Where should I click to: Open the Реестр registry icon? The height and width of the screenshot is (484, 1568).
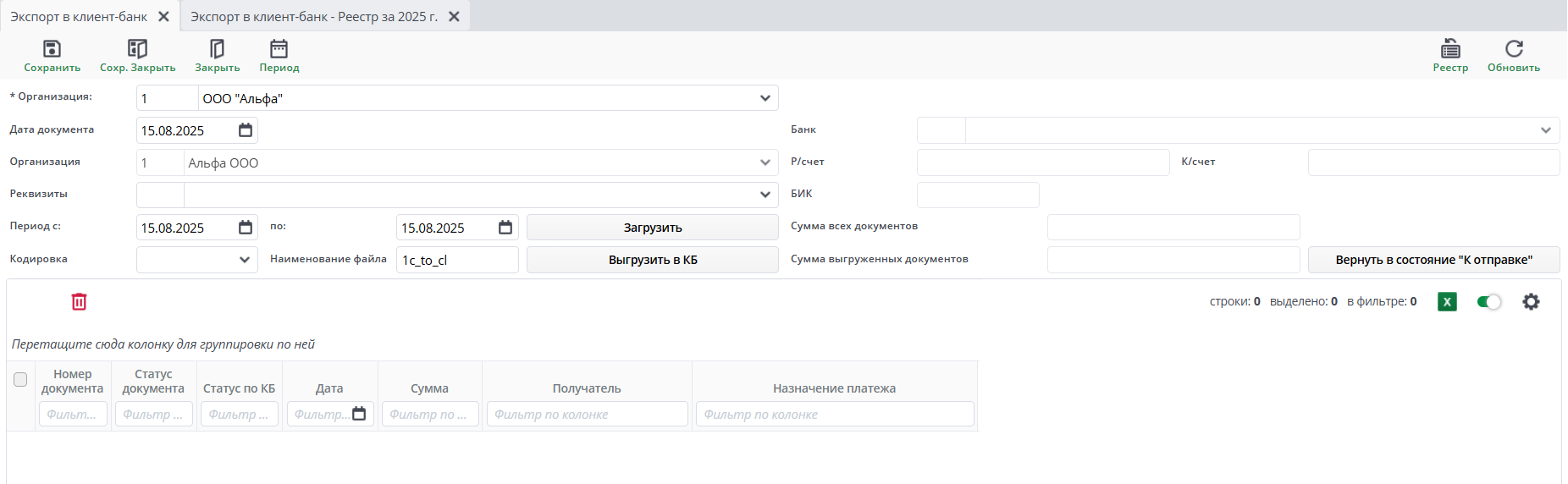tap(1450, 49)
